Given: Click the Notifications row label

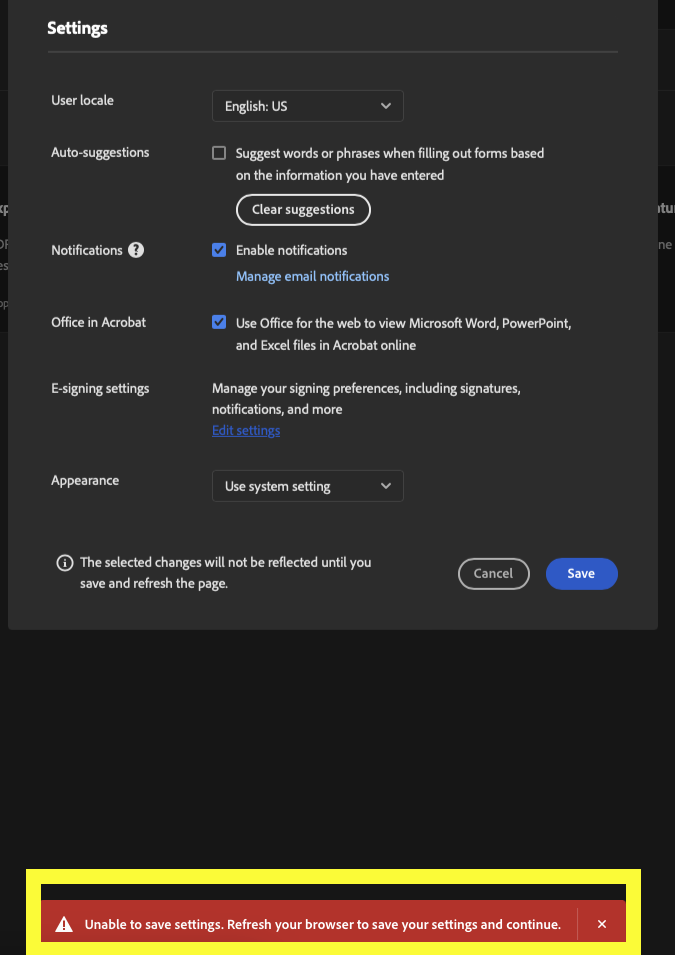Looking at the screenshot, I should tap(87, 250).
